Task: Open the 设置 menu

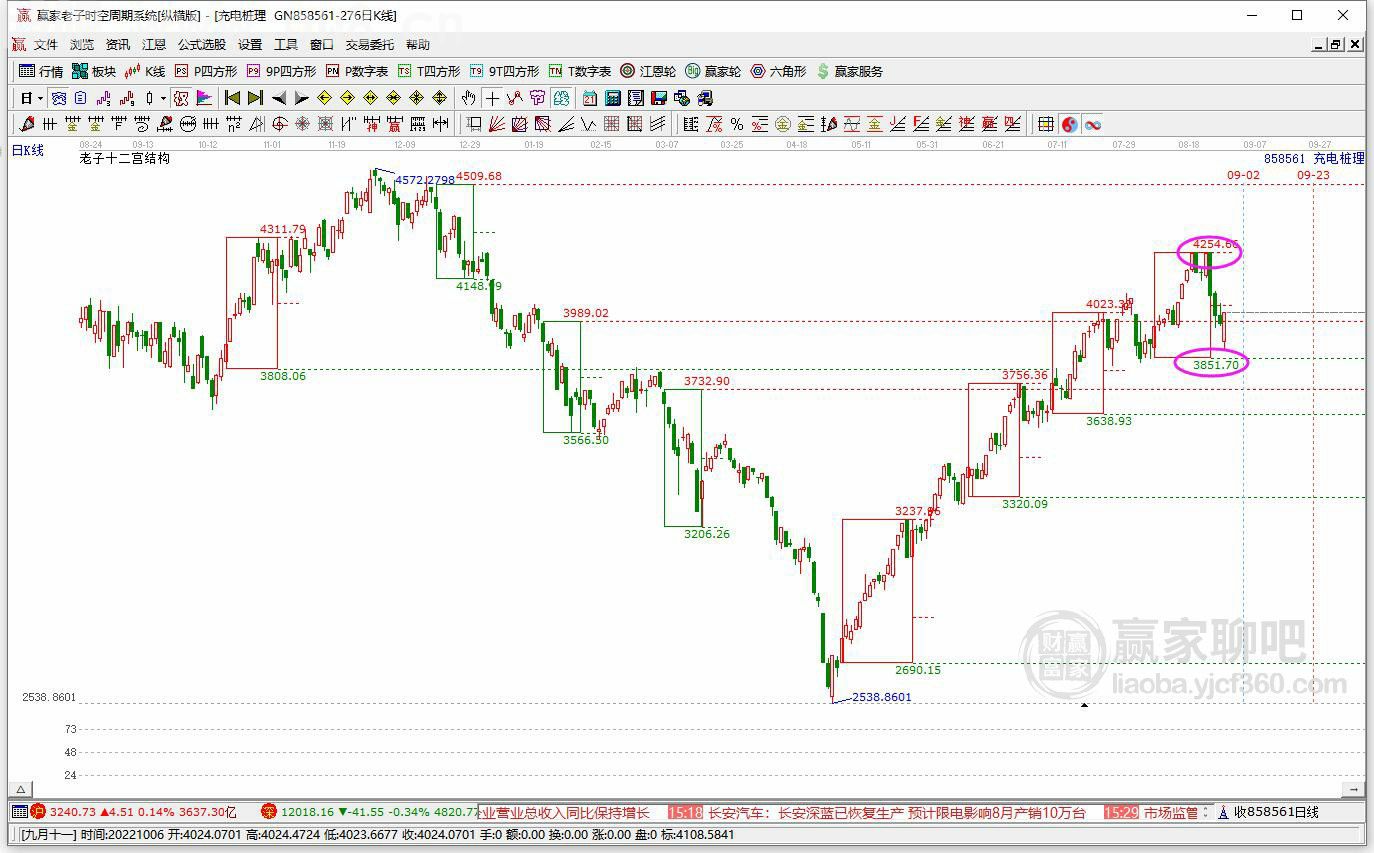Action: point(250,45)
